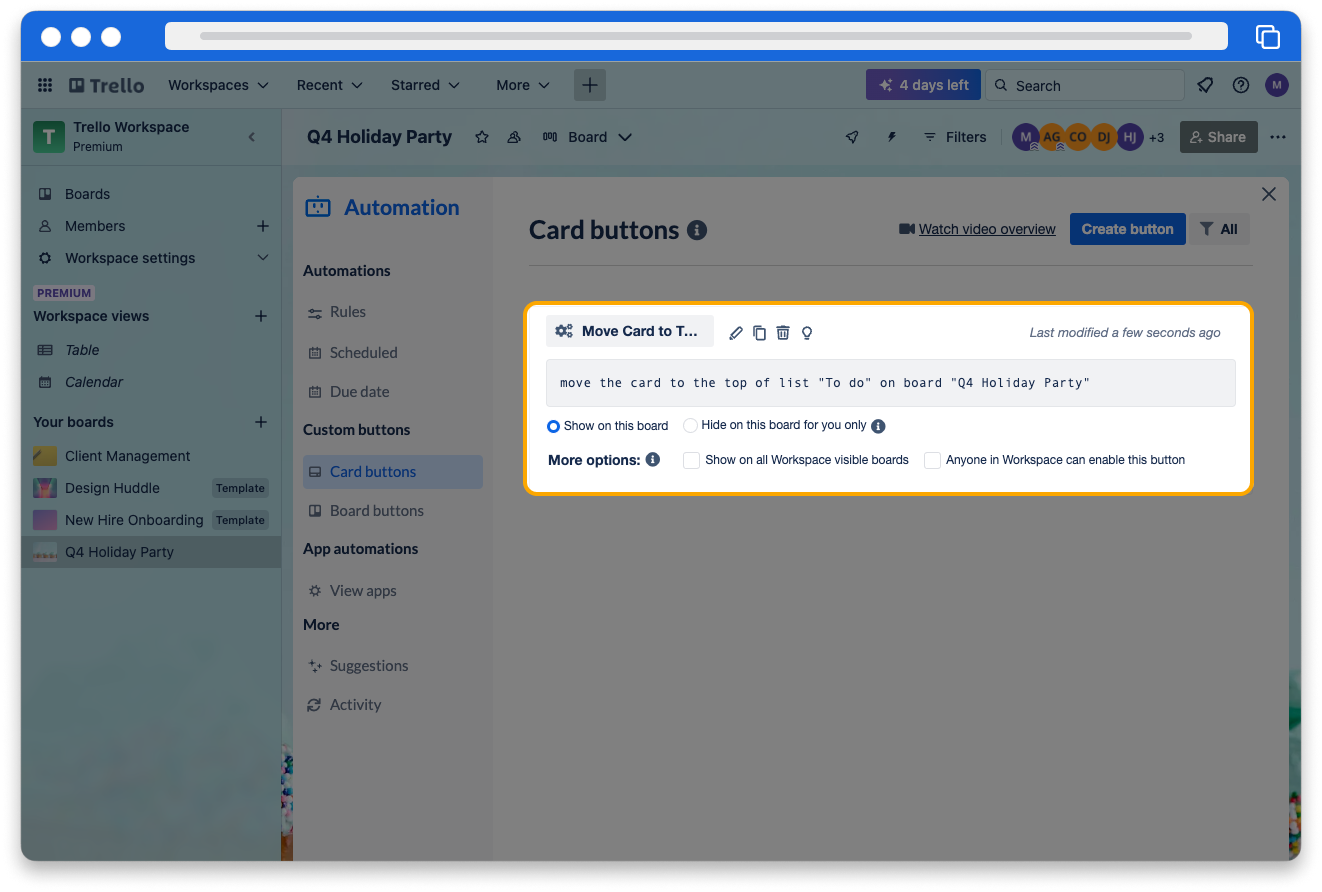This screenshot has width=1322, height=892.
Task: Click the Search field
Action: point(1085,85)
